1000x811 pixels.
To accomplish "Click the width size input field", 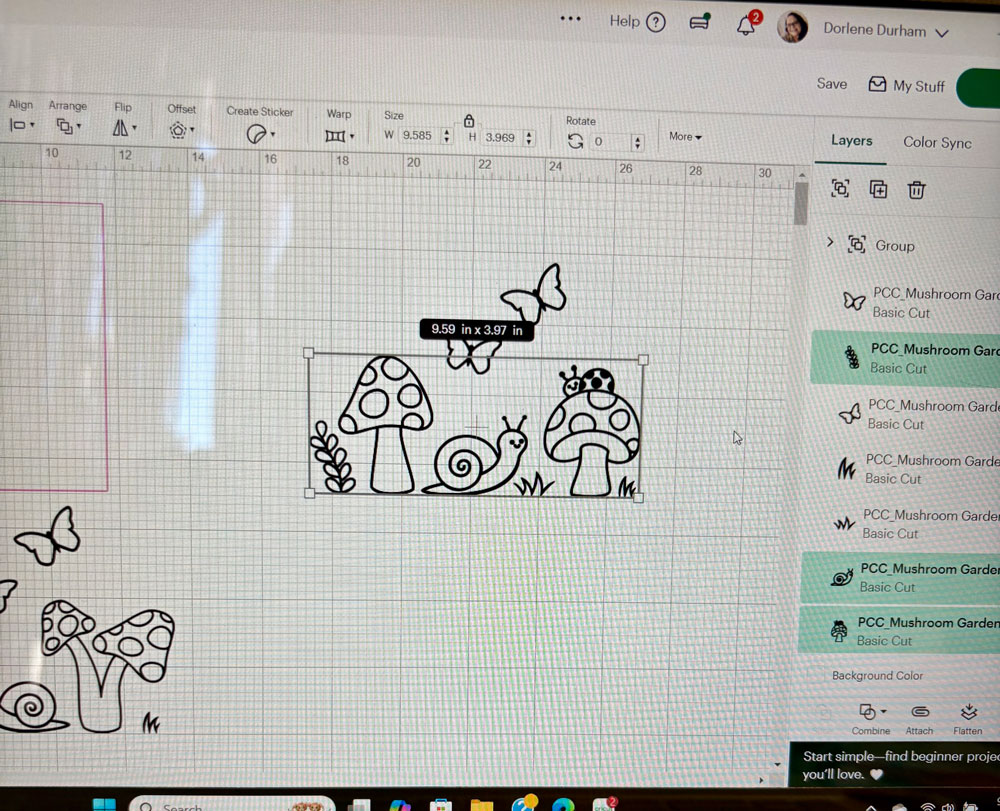I will pyautogui.click(x=418, y=136).
